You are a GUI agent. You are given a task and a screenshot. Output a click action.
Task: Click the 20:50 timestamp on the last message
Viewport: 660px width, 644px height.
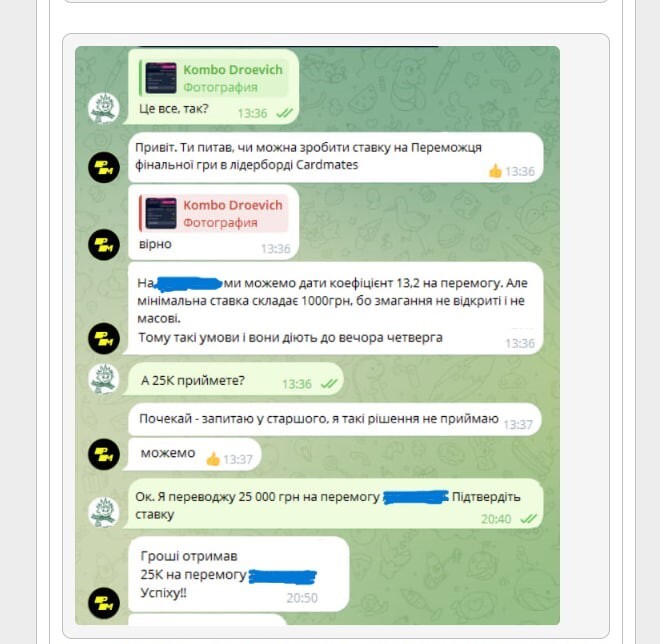[x=302, y=598]
